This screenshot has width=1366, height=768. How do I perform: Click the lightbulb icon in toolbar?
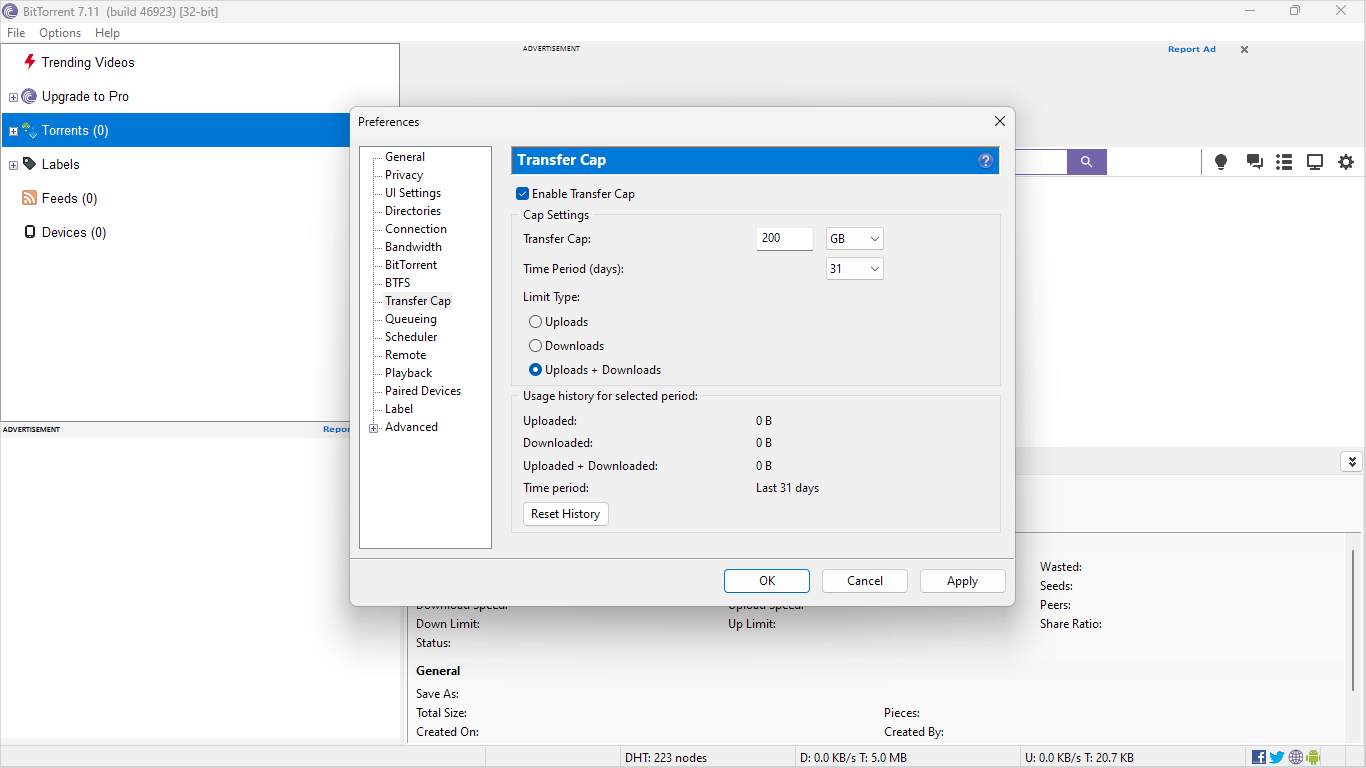click(1220, 162)
